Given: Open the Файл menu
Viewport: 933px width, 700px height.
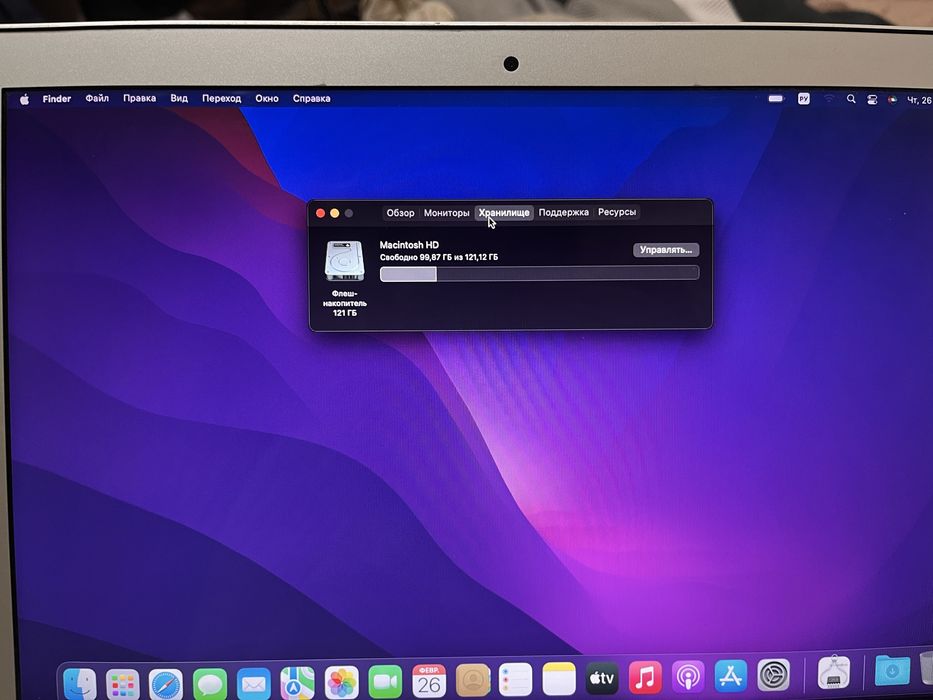Looking at the screenshot, I should tap(97, 98).
